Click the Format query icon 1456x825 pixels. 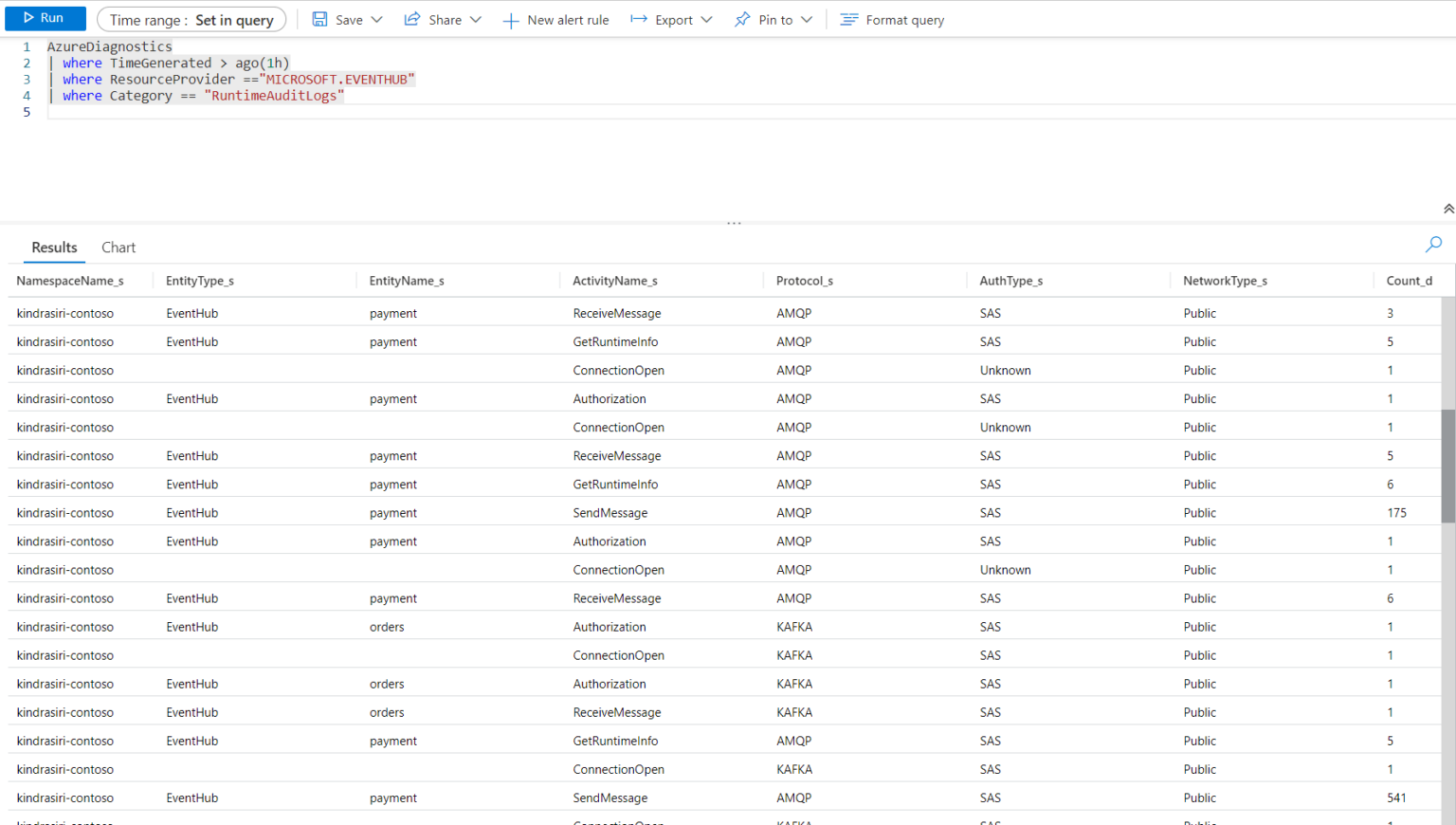pos(847,19)
